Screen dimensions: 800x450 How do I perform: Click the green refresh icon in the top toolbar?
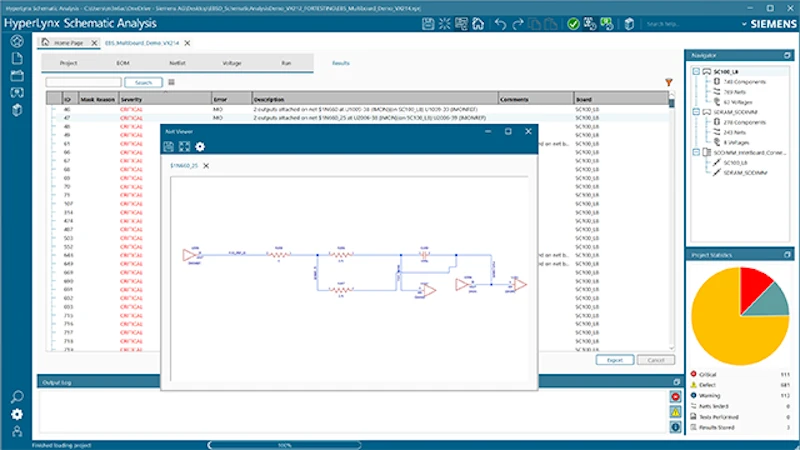tap(607, 24)
